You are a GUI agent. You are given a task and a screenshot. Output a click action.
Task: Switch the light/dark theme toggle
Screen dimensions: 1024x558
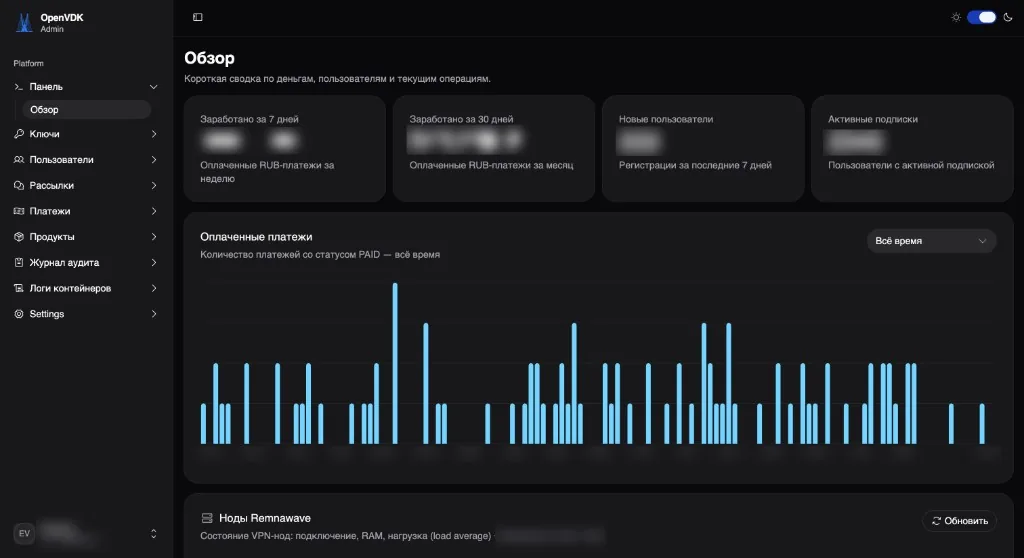point(982,17)
